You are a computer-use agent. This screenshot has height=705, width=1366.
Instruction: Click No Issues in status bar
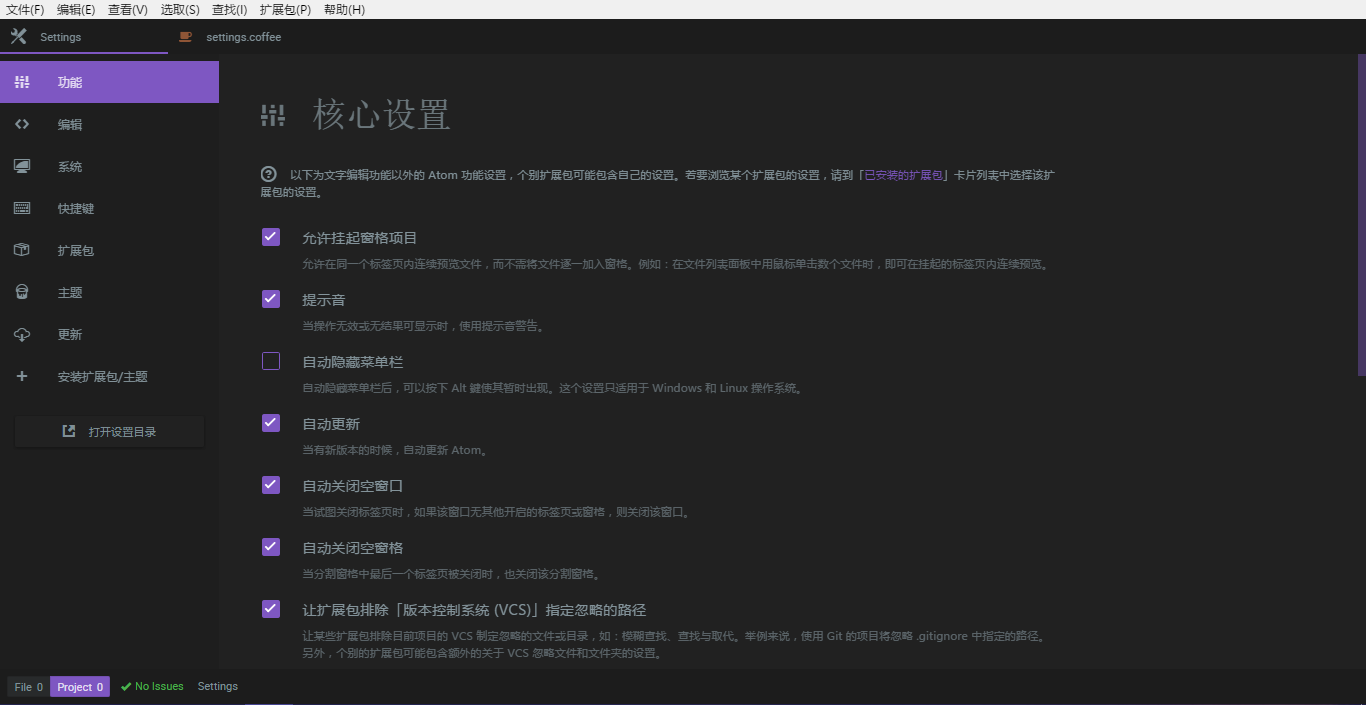[152, 687]
